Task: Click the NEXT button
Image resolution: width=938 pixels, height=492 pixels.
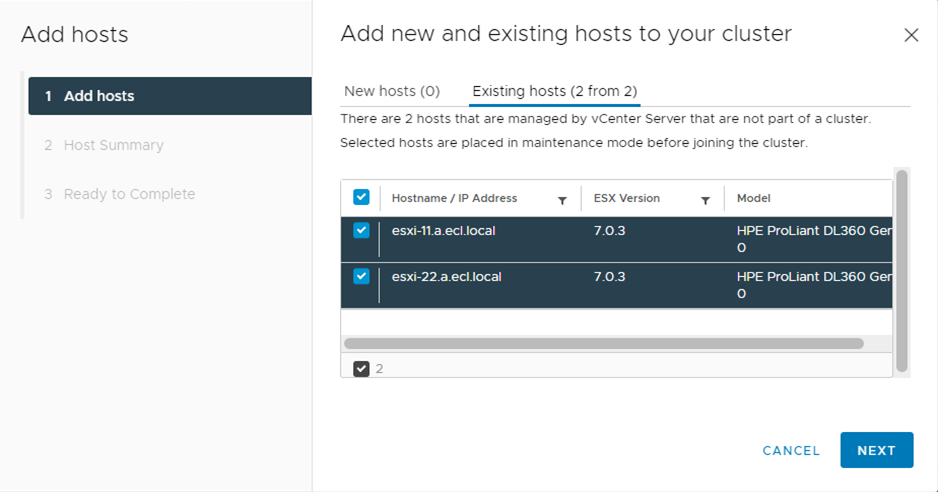Action: [876, 450]
